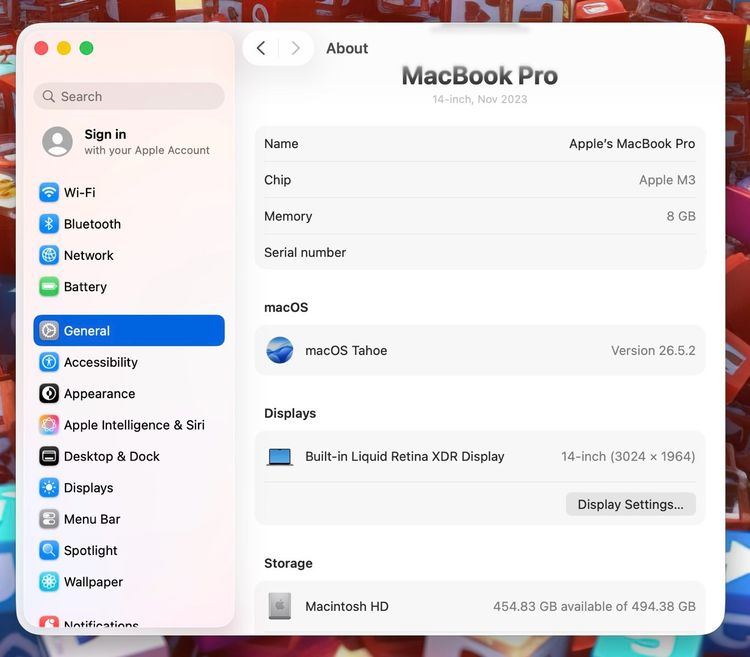Select the Bluetooth icon in sidebar
This screenshot has height=657, width=750.
point(49,224)
